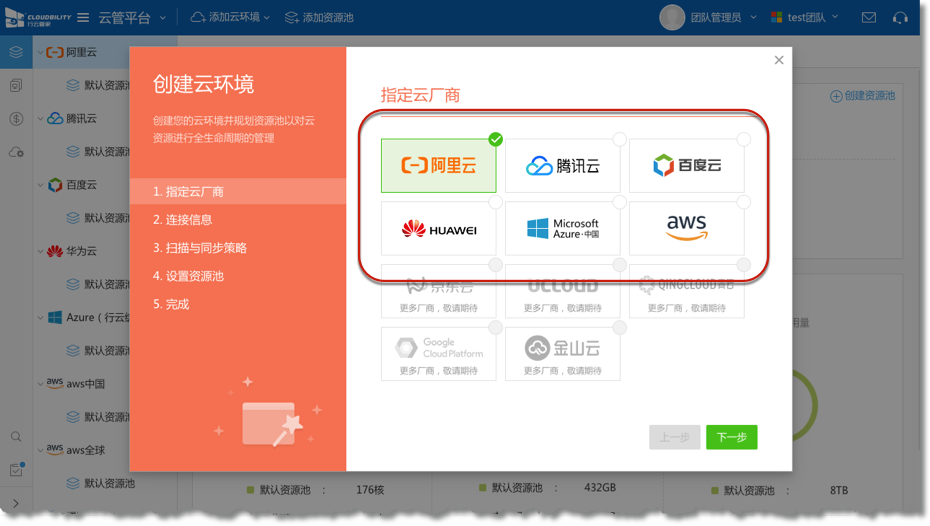Select the HUAWEI vendor card
The image size is (930, 526).
438,228
